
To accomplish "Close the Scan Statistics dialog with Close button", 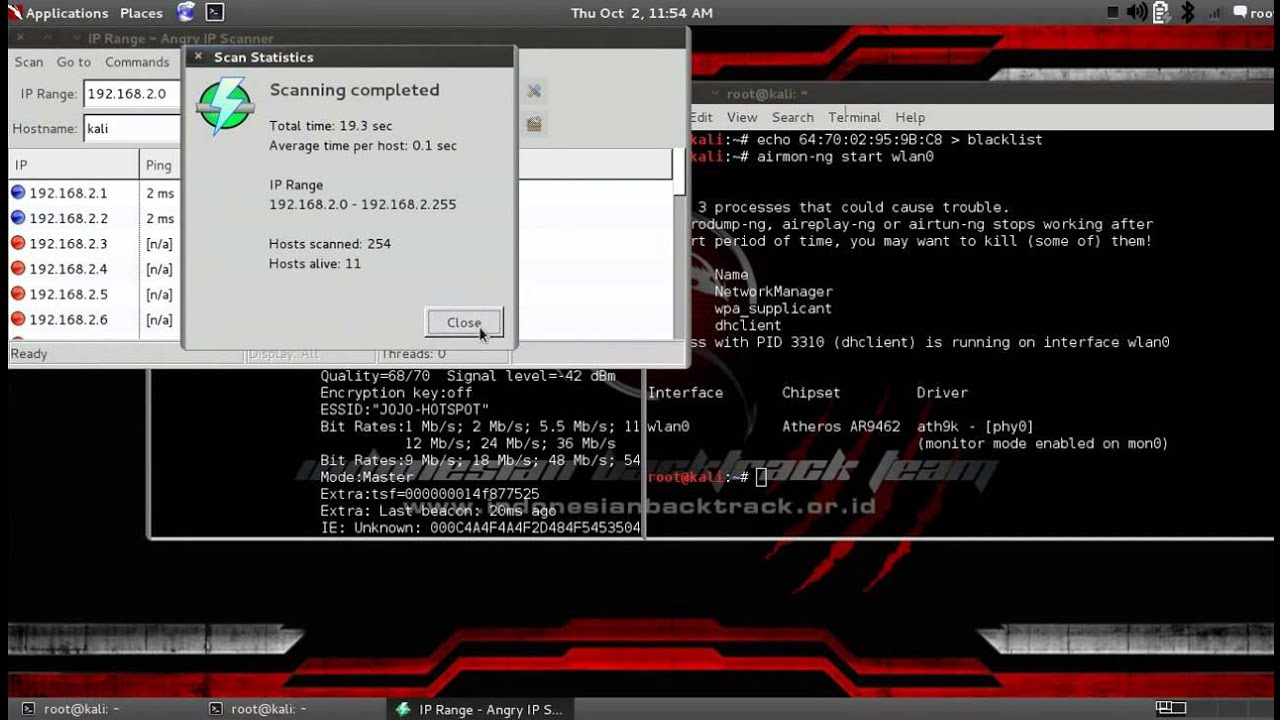I will coord(464,322).
